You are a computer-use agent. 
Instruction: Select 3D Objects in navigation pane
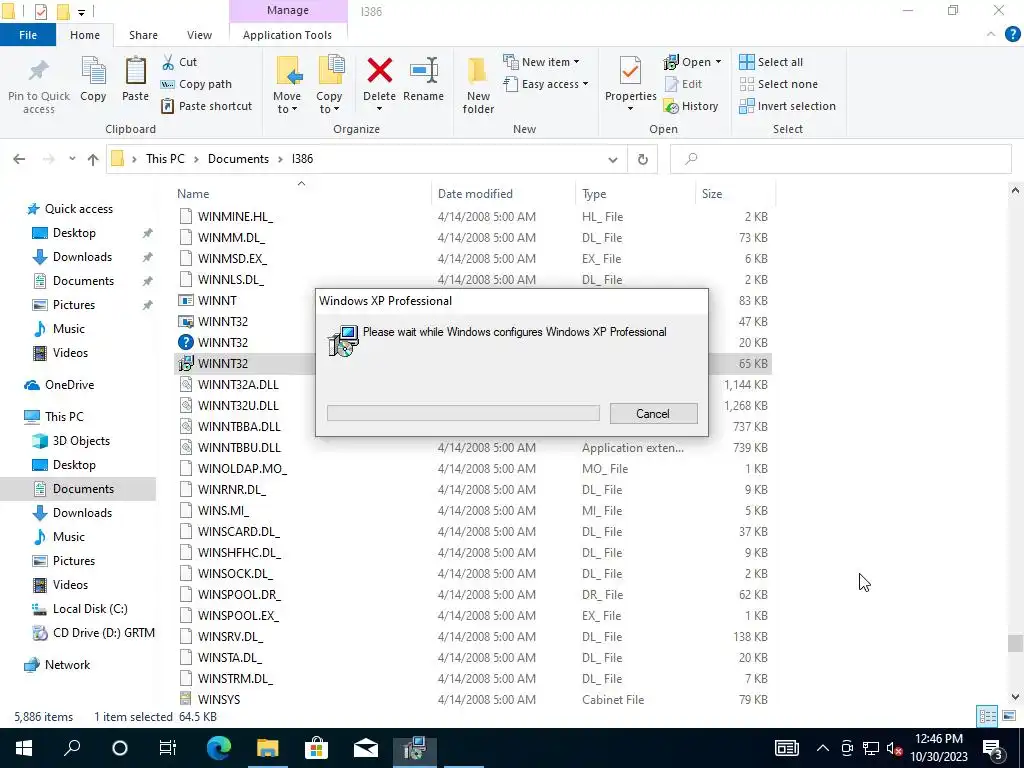point(71,441)
